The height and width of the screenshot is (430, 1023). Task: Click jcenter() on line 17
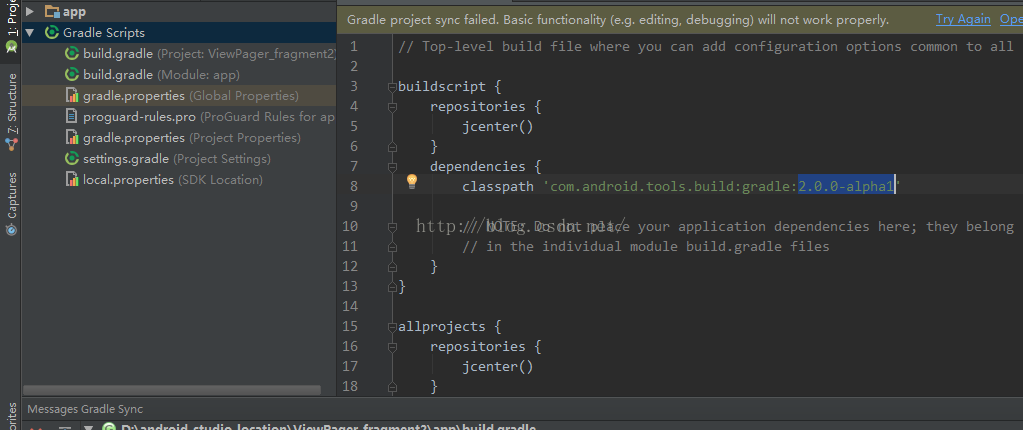click(x=498, y=367)
